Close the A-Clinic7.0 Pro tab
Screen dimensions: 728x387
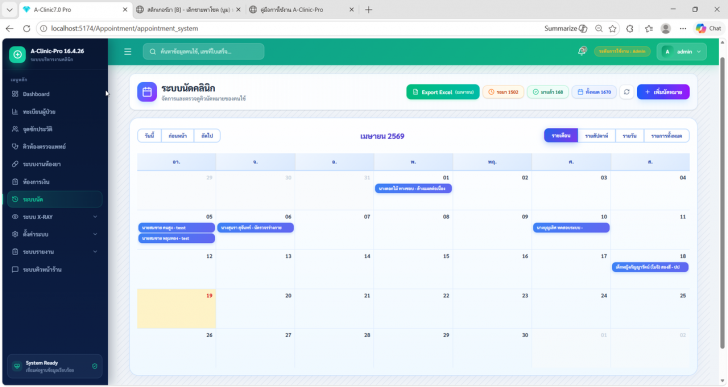point(125,9)
